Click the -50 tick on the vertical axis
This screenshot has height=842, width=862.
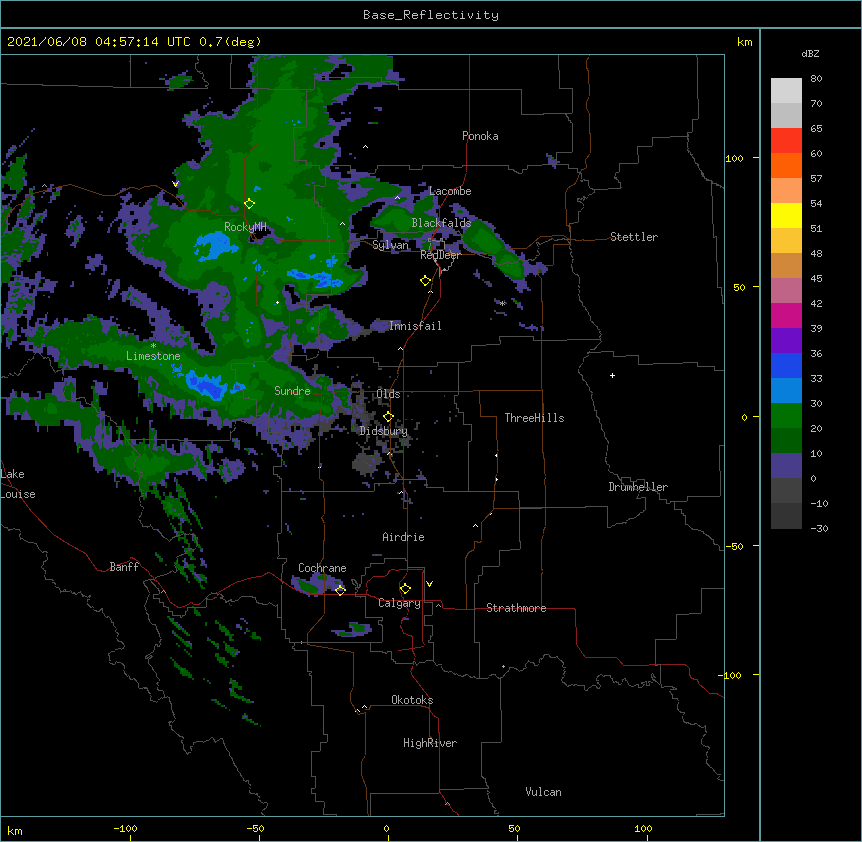point(734,546)
